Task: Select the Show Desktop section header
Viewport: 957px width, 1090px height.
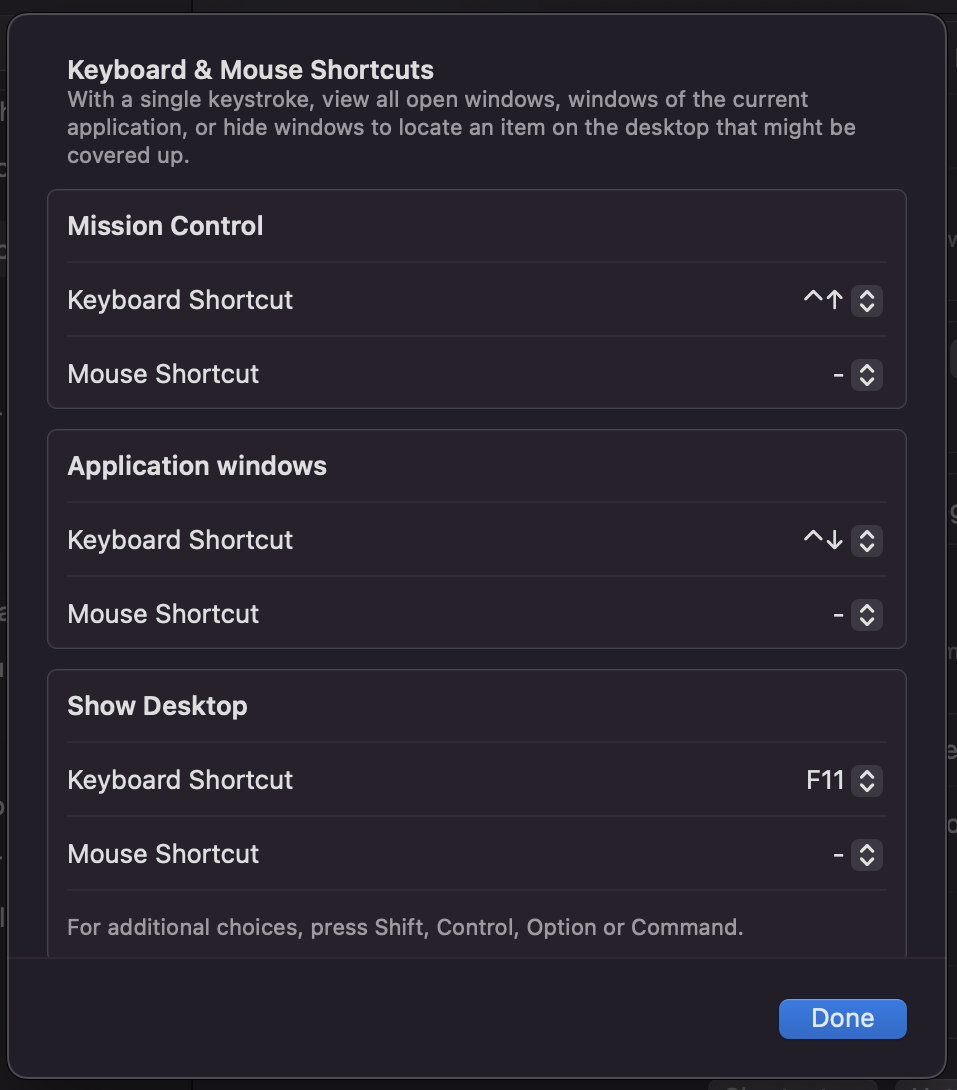Action: point(157,706)
